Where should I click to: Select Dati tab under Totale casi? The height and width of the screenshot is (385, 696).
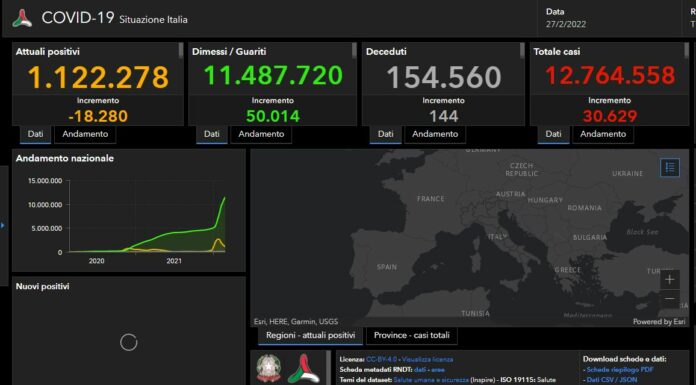coord(554,134)
